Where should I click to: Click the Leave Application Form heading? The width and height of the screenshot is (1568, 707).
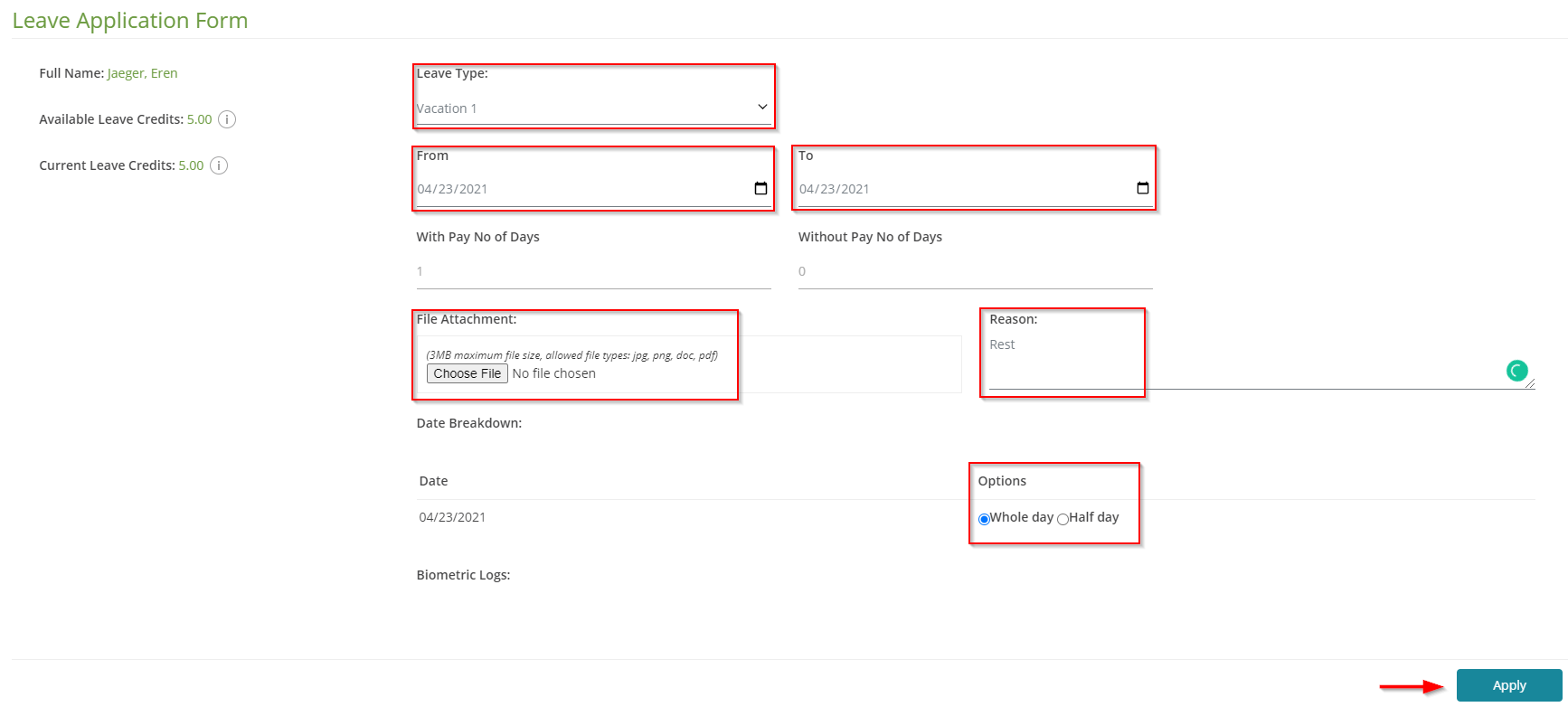pos(130,21)
